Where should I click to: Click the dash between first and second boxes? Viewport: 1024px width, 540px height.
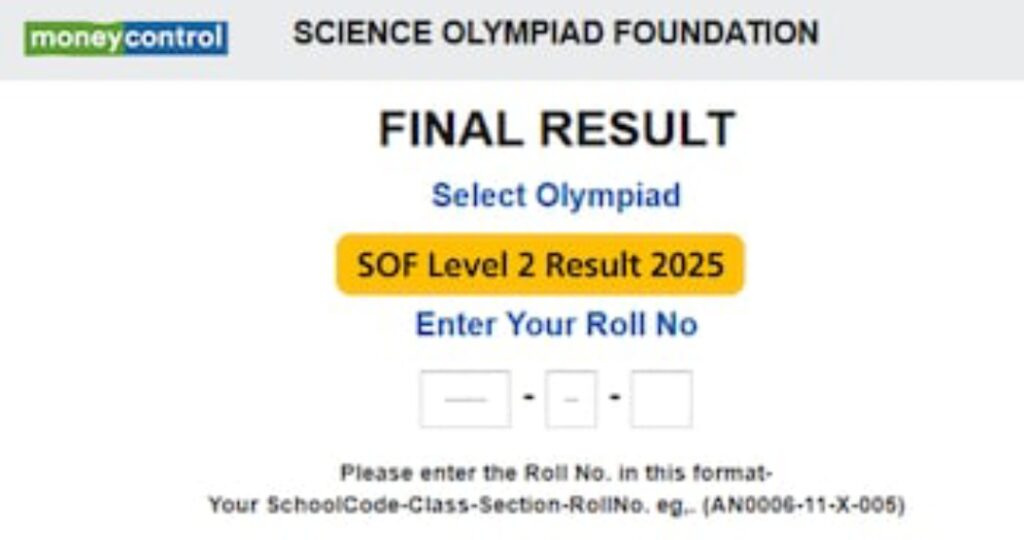528,398
